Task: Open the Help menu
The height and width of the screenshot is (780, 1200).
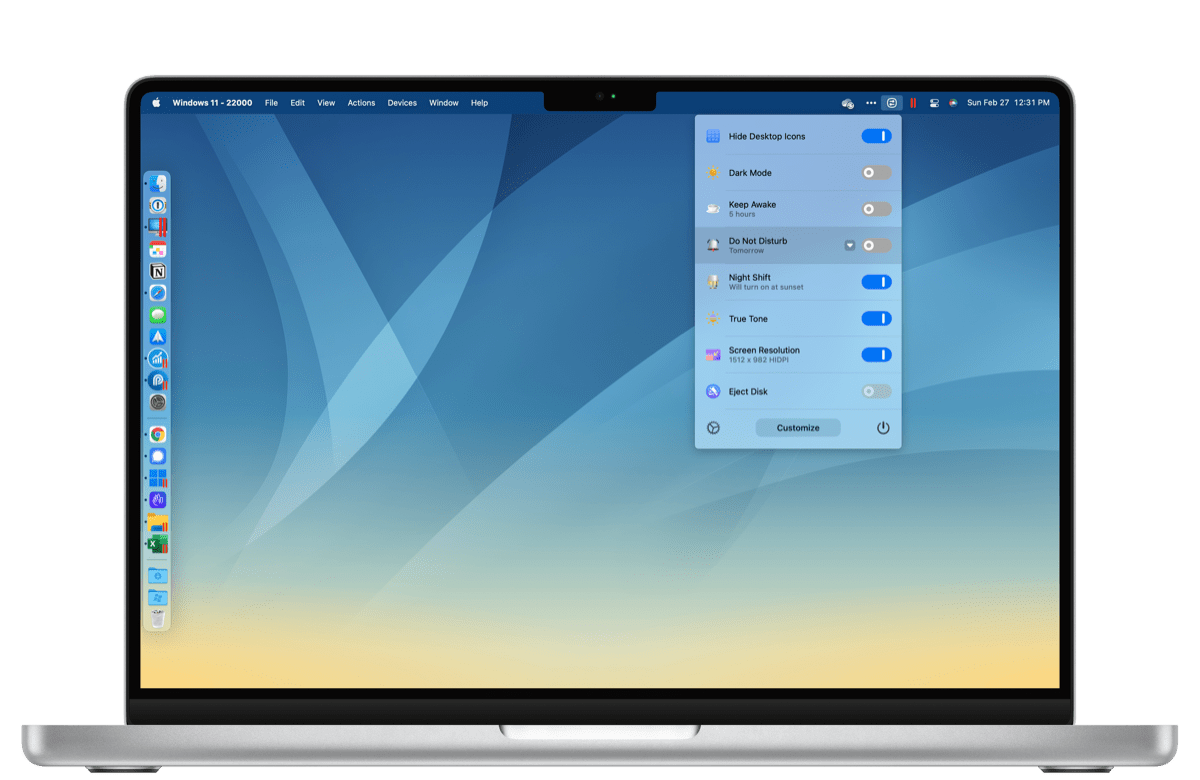Action: coord(479,102)
